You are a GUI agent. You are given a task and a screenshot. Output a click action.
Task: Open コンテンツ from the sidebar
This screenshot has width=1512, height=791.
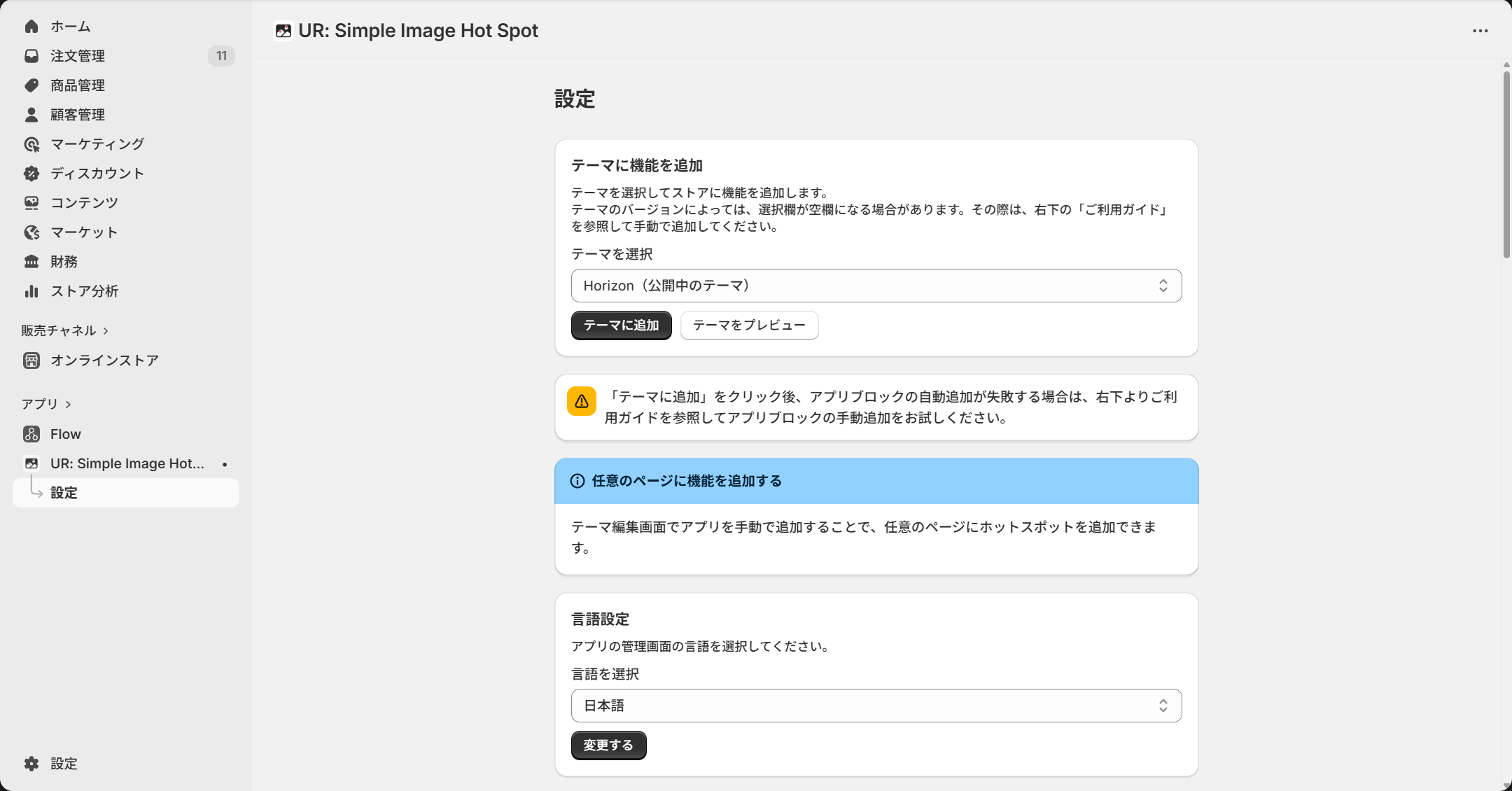coord(83,202)
